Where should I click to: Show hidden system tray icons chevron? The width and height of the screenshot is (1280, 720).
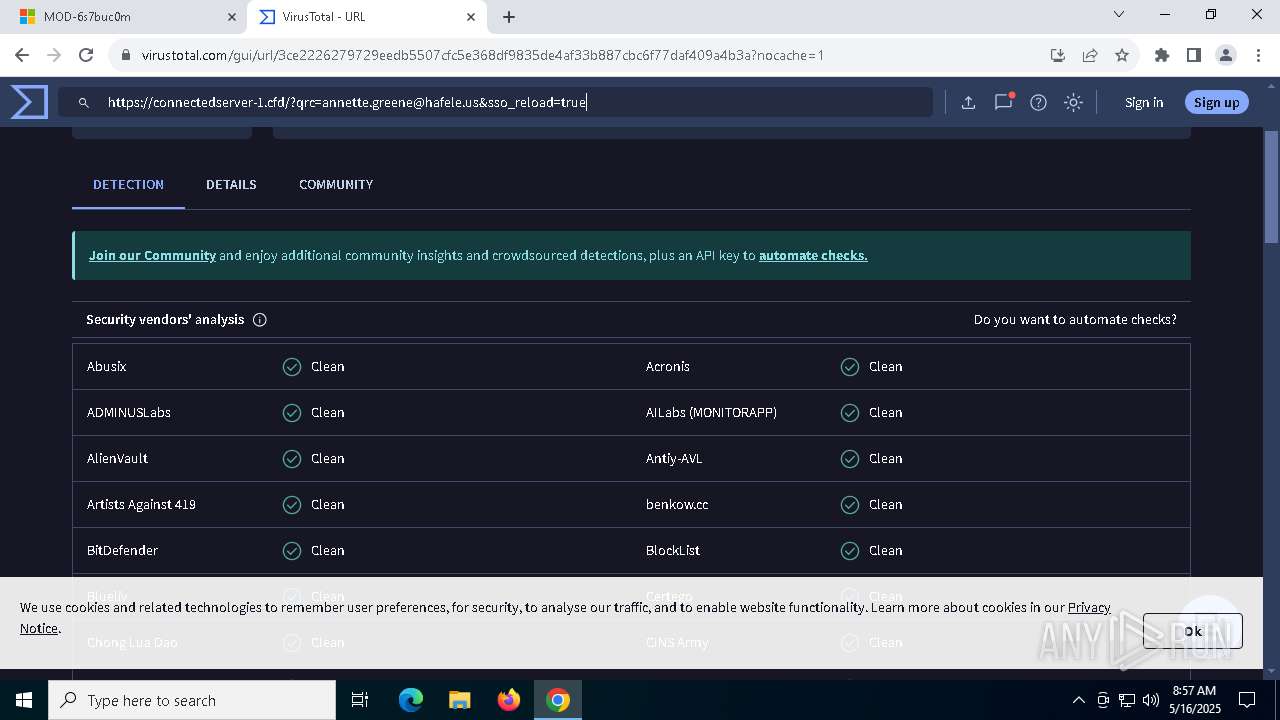click(1078, 700)
